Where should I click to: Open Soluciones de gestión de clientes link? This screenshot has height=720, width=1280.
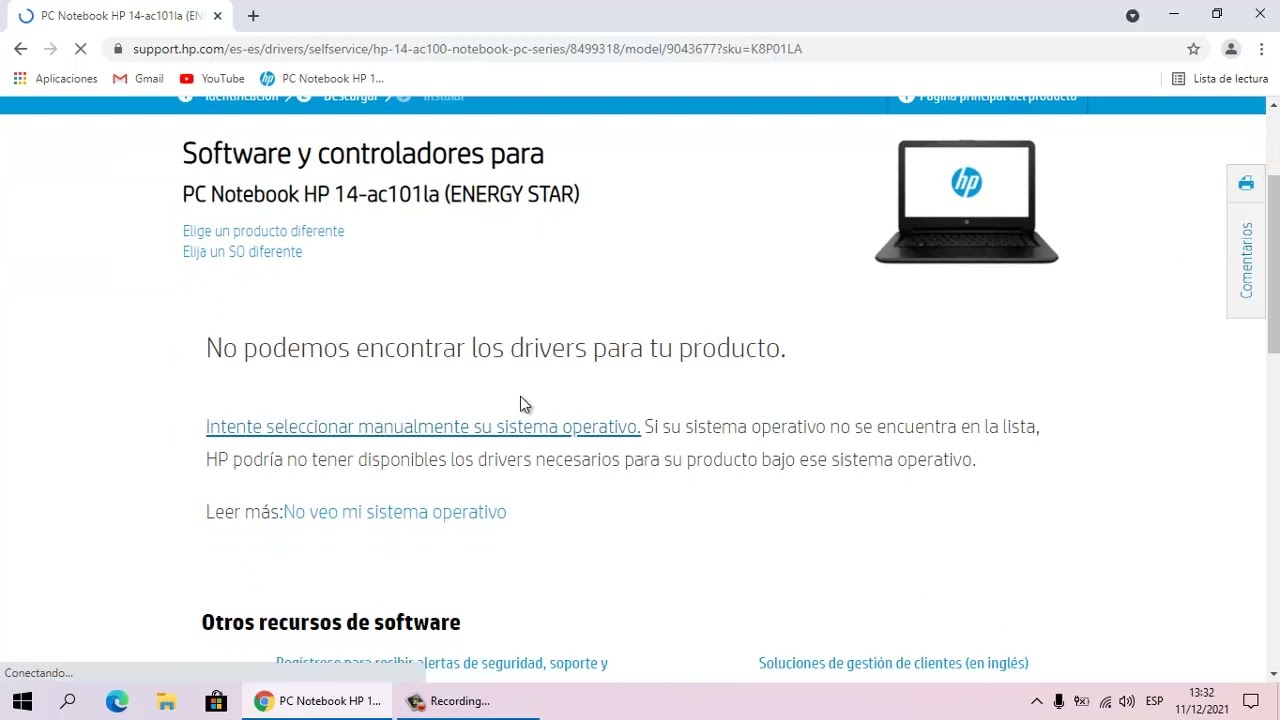[x=893, y=663]
